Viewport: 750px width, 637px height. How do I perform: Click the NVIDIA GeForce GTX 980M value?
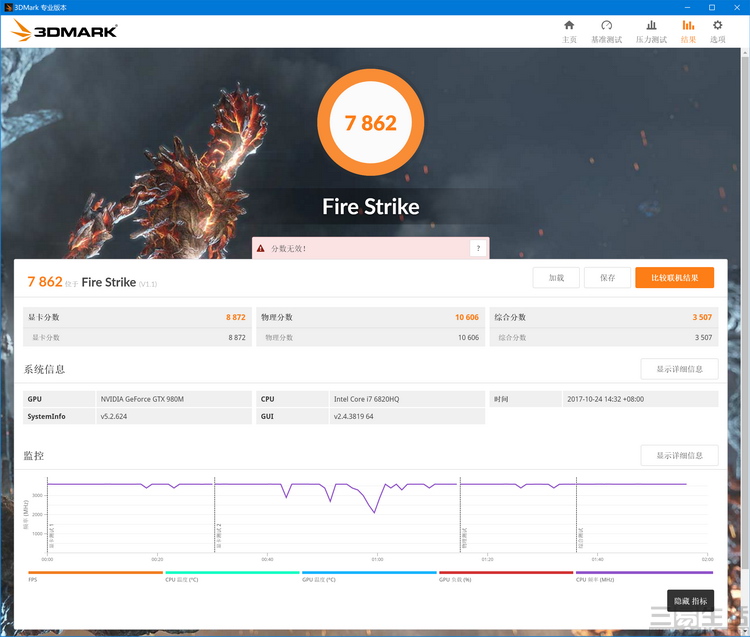(x=142, y=399)
